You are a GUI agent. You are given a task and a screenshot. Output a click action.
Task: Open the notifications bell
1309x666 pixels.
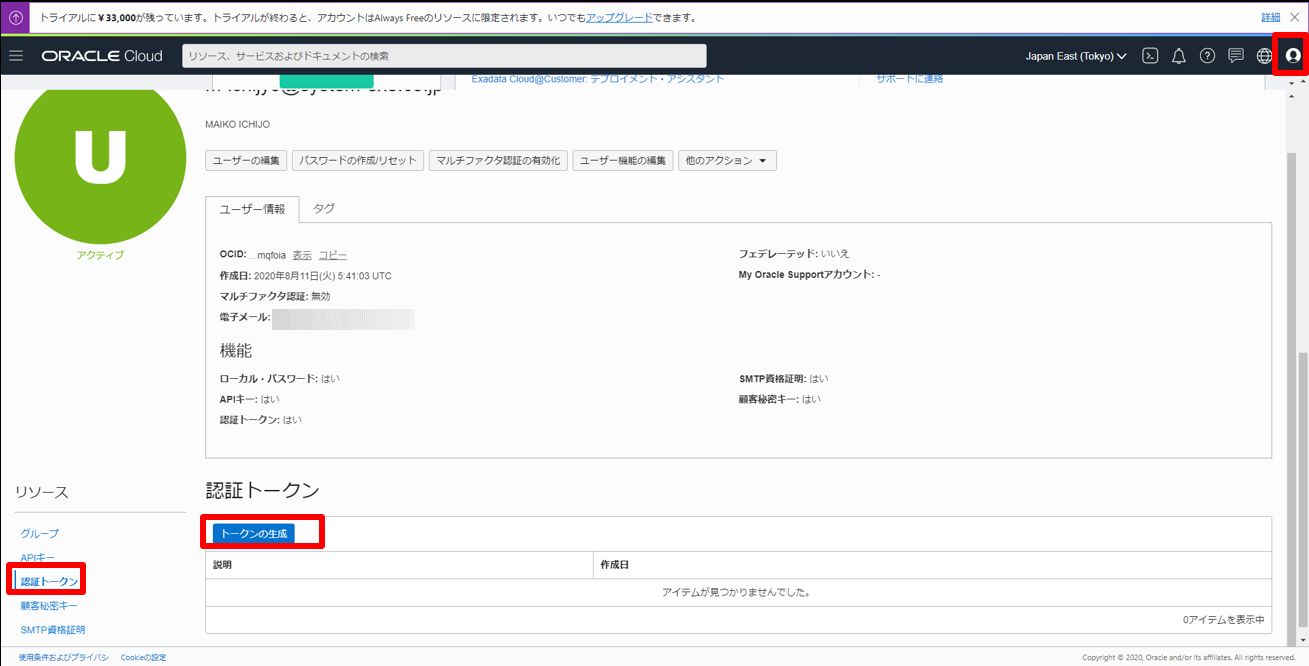(x=1179, y=56)
